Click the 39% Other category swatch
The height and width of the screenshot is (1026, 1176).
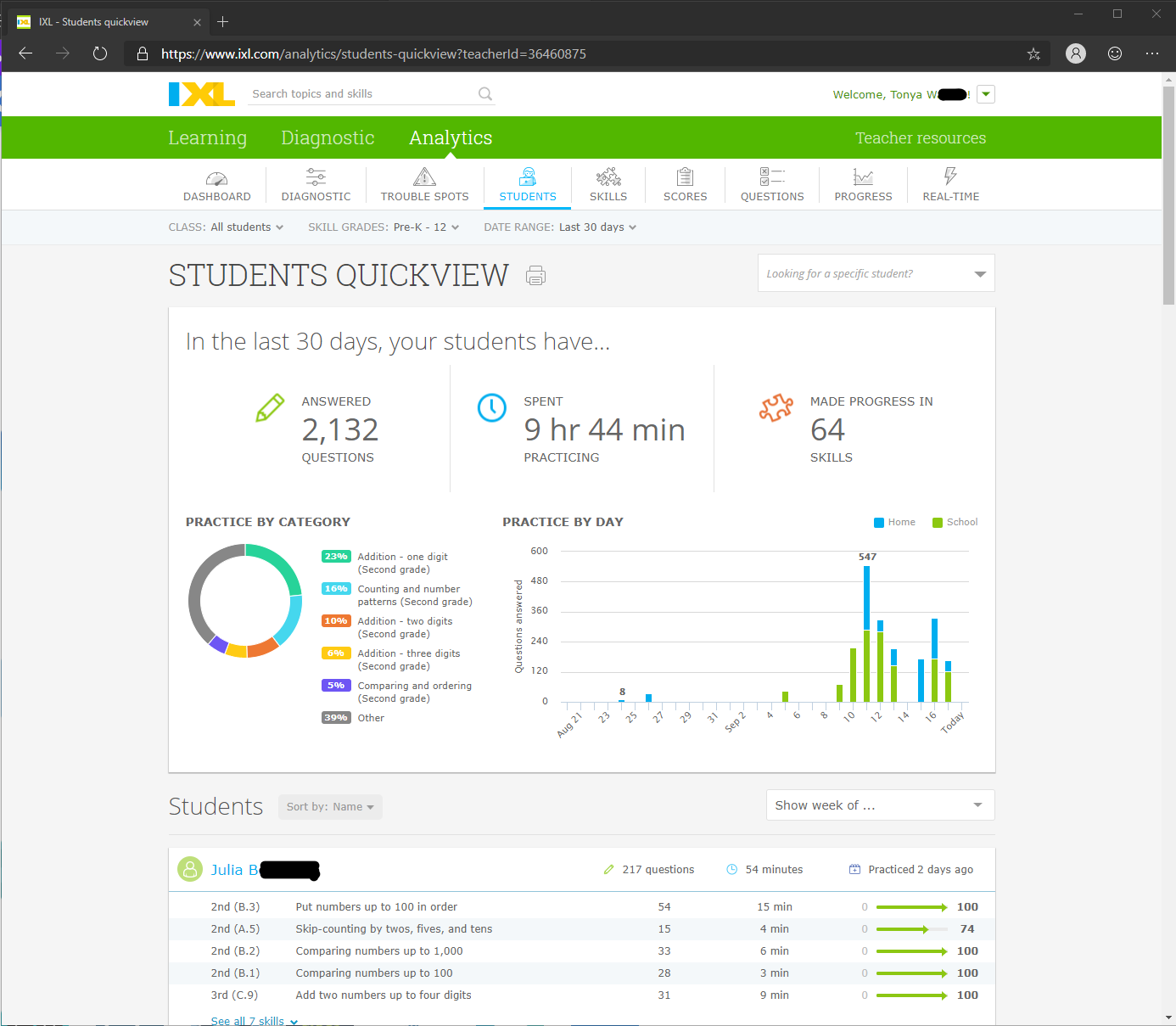click(x=336, y=718)
